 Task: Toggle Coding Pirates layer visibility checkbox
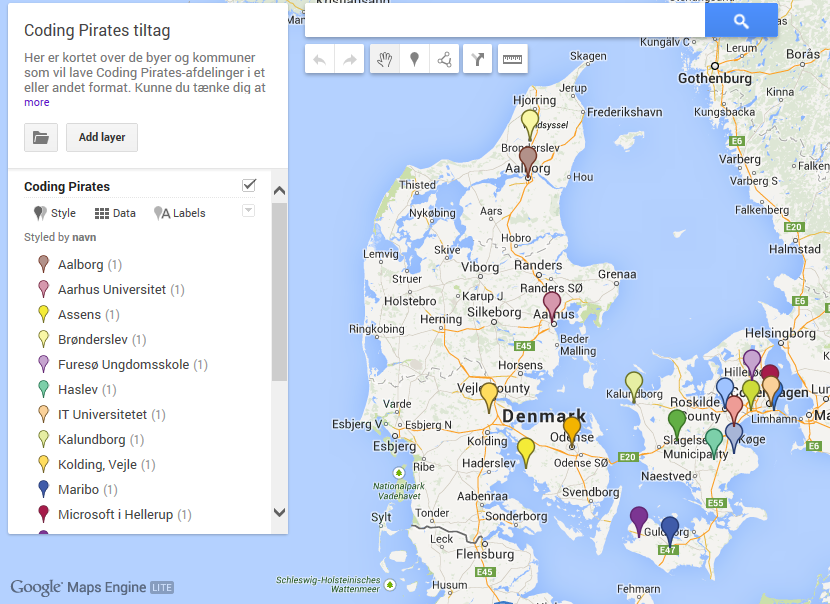249,185
